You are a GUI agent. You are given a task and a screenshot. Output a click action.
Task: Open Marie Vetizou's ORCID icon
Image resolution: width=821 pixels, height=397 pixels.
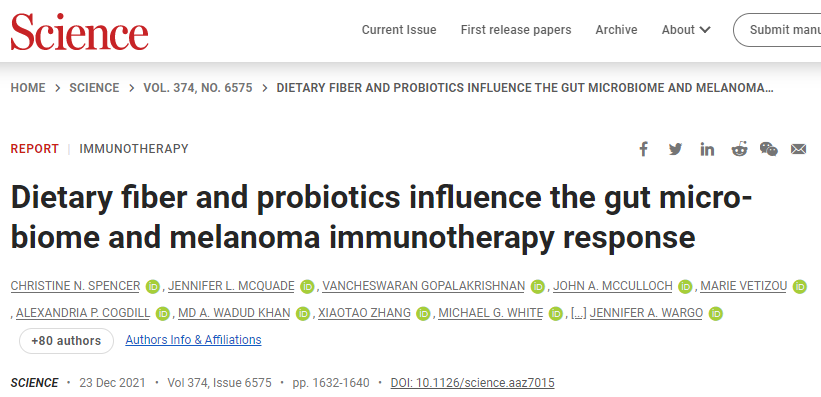click(800, 286)
